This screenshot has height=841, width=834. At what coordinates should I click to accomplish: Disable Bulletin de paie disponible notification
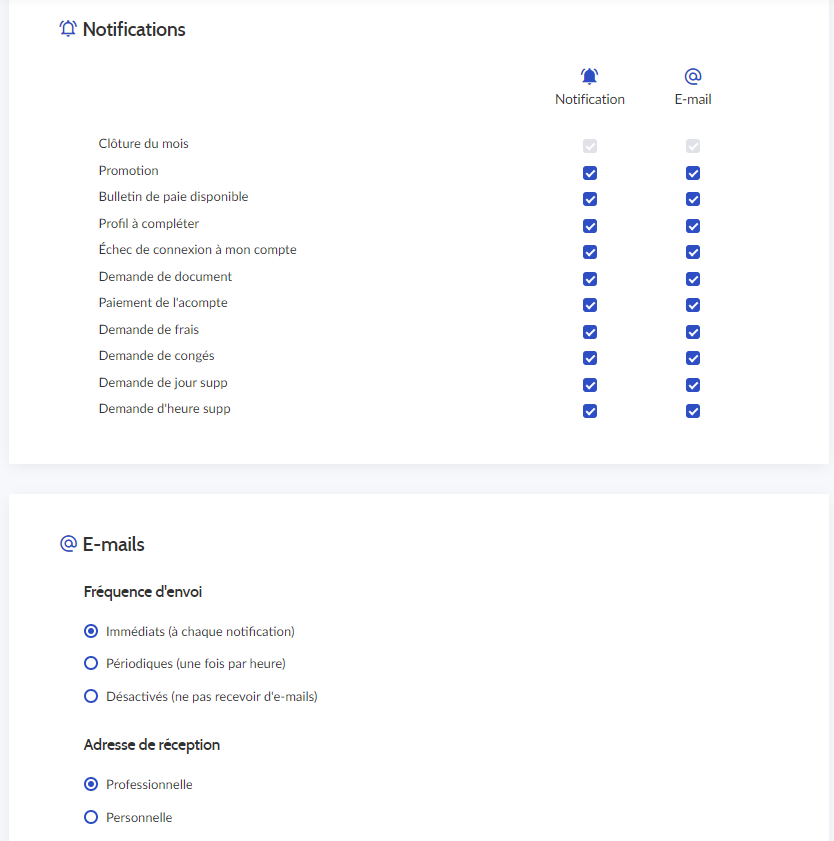tap(589, 199)
